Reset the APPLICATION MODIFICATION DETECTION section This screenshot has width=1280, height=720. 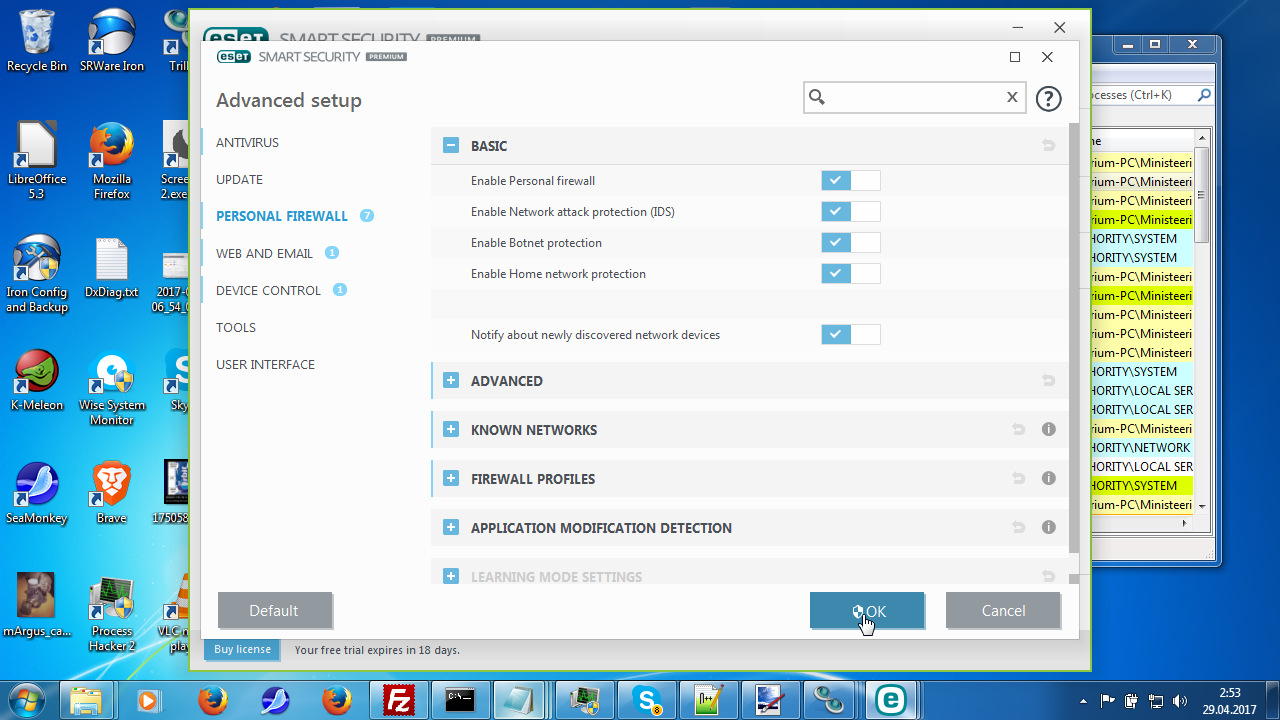[x=1018, y=528]
